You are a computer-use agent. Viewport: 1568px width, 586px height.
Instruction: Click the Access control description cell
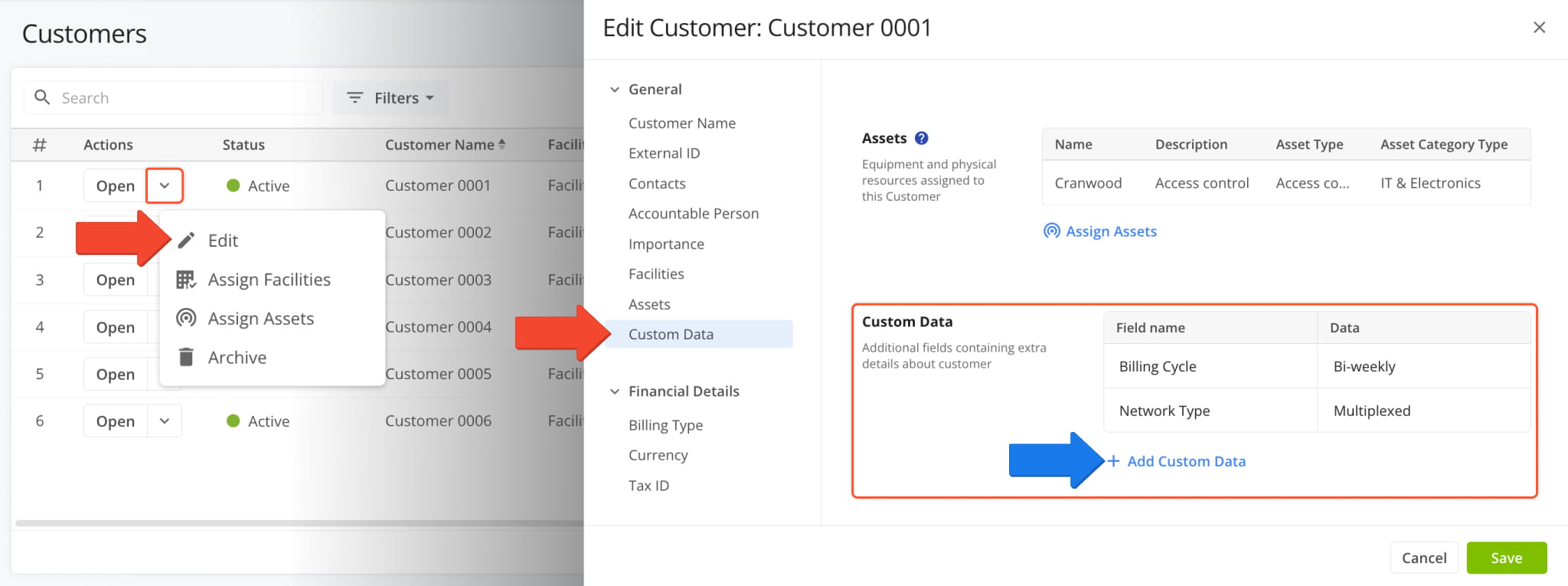point(1202,183)
